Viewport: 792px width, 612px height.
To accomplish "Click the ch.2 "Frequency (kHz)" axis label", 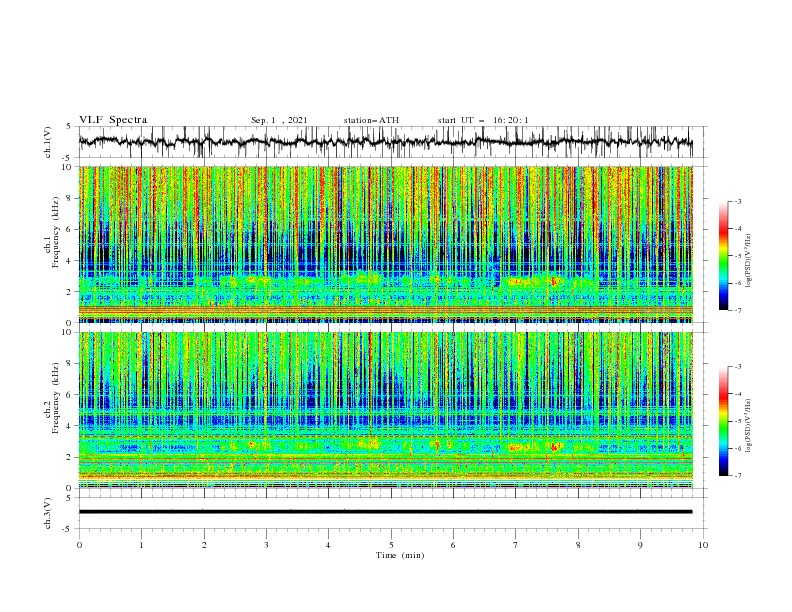I will tap(56, 397).
